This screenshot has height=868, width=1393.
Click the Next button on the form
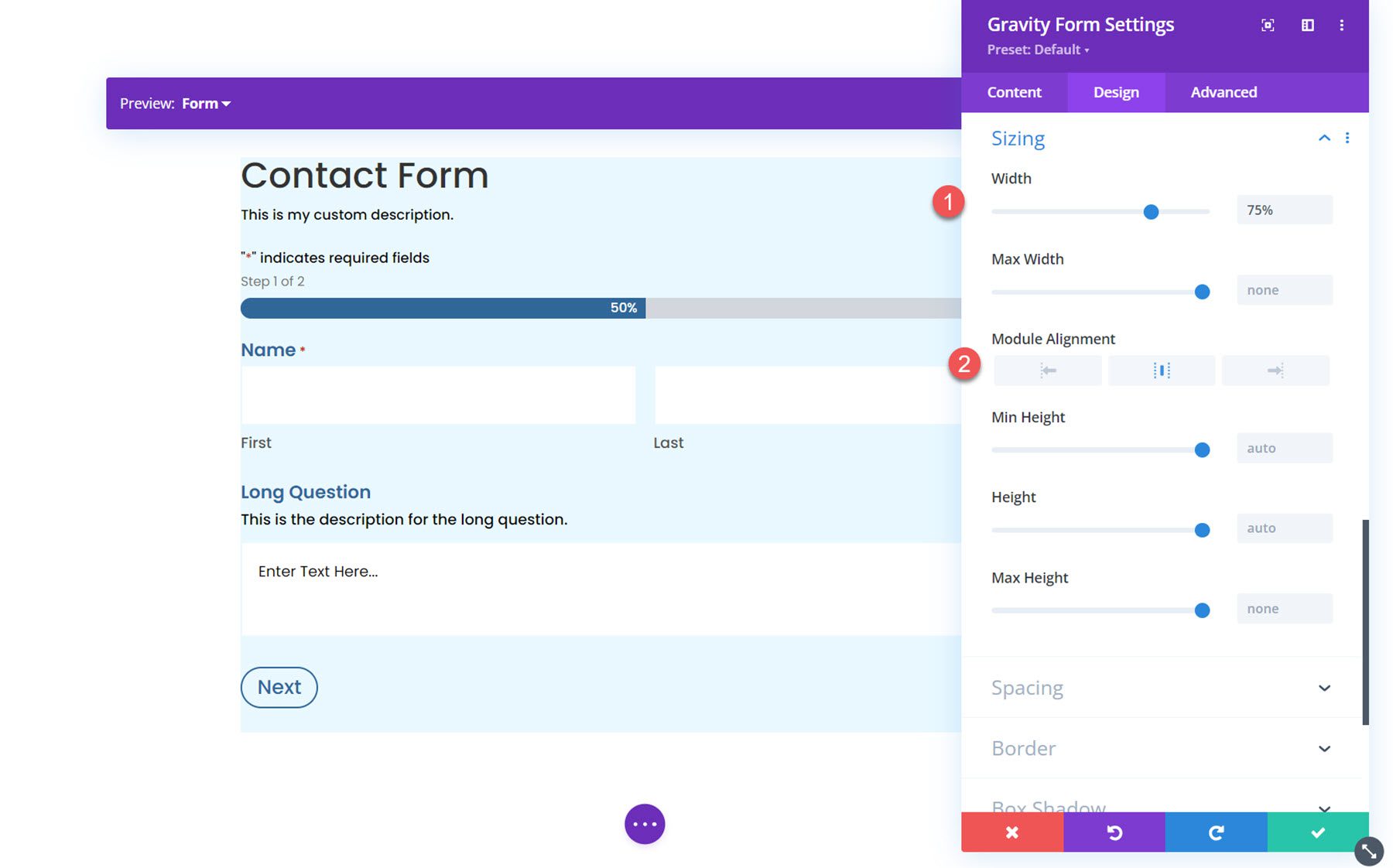[279, 687]
